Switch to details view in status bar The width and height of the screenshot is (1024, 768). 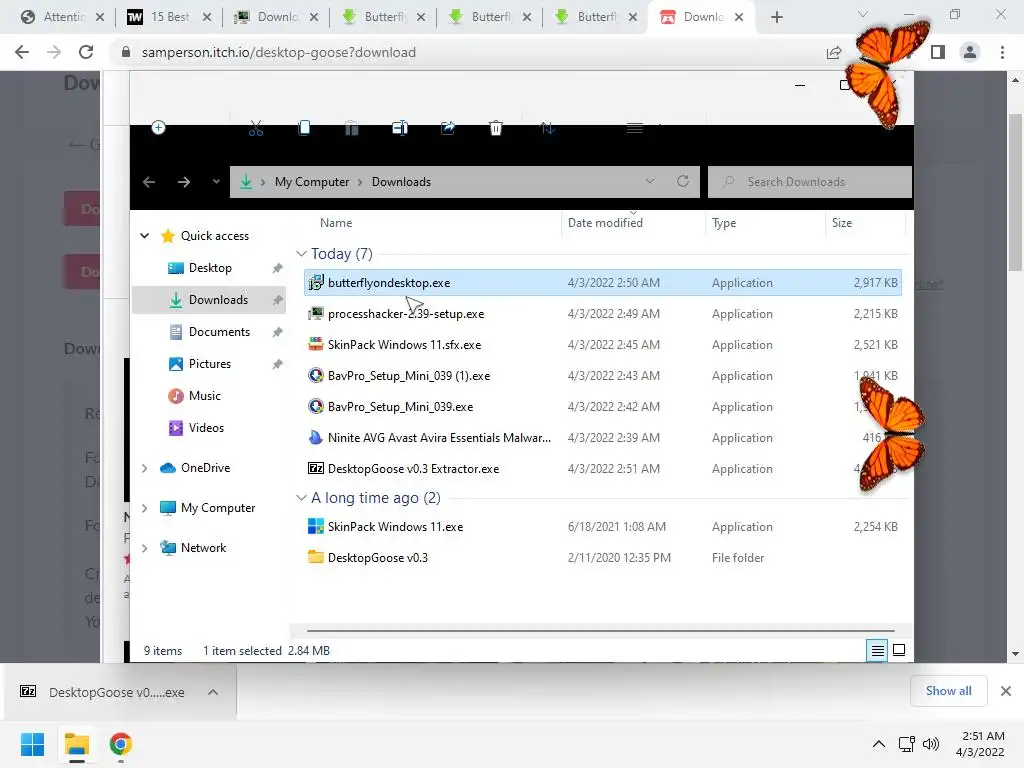[877, 650]
